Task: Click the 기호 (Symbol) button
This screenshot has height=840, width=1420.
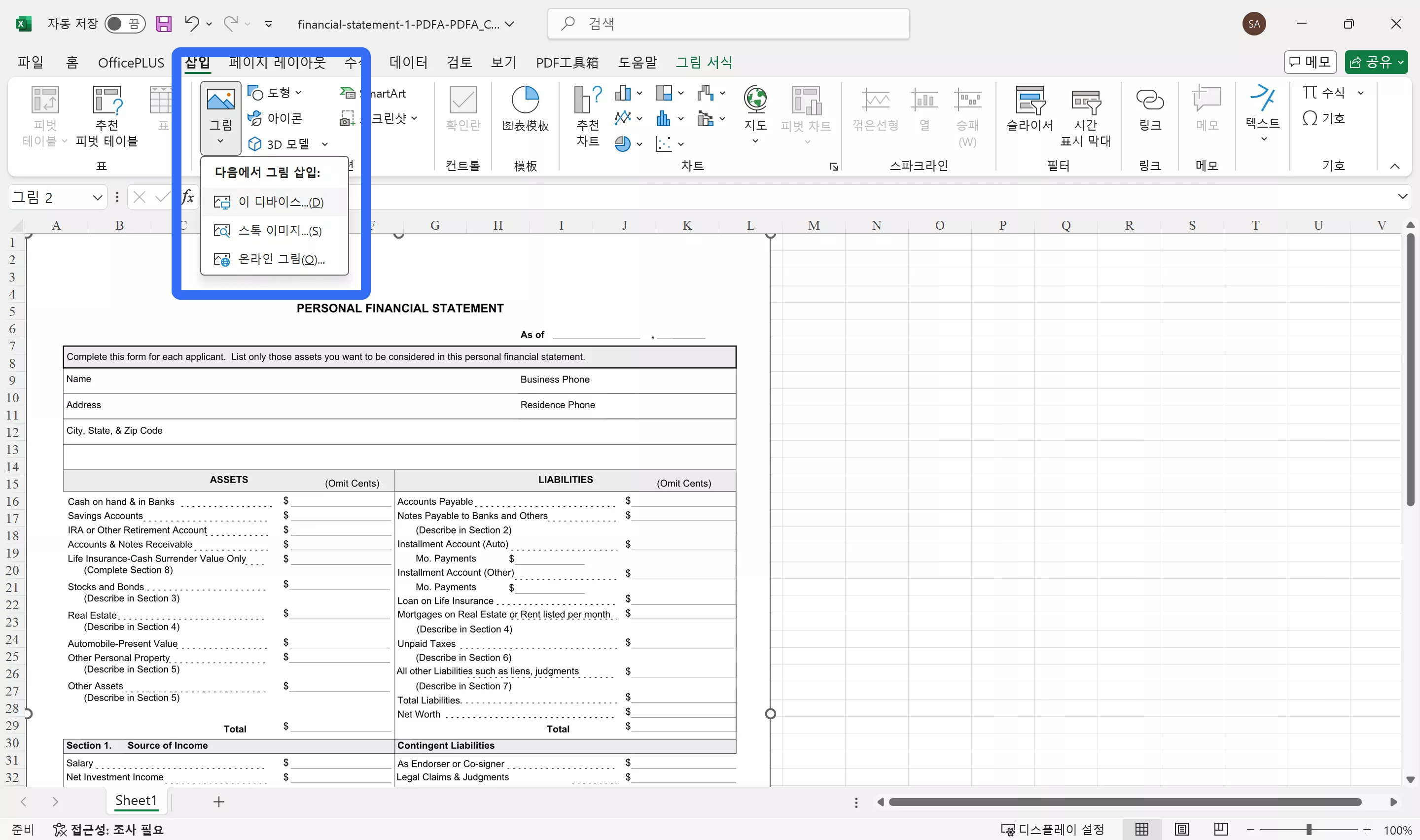Action: click(x=1323, y=118)
